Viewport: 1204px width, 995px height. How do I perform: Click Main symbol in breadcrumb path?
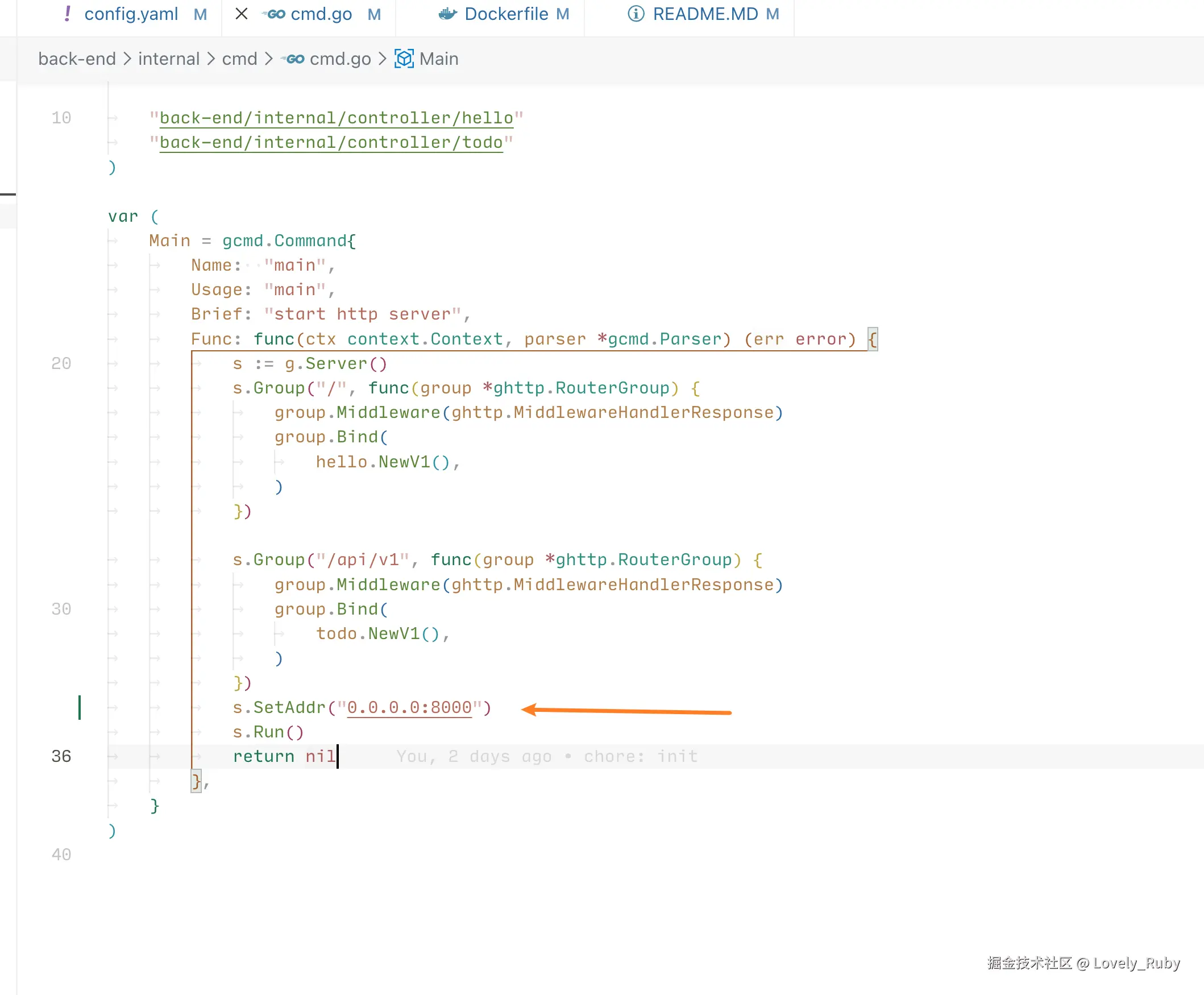click(438, 59)
